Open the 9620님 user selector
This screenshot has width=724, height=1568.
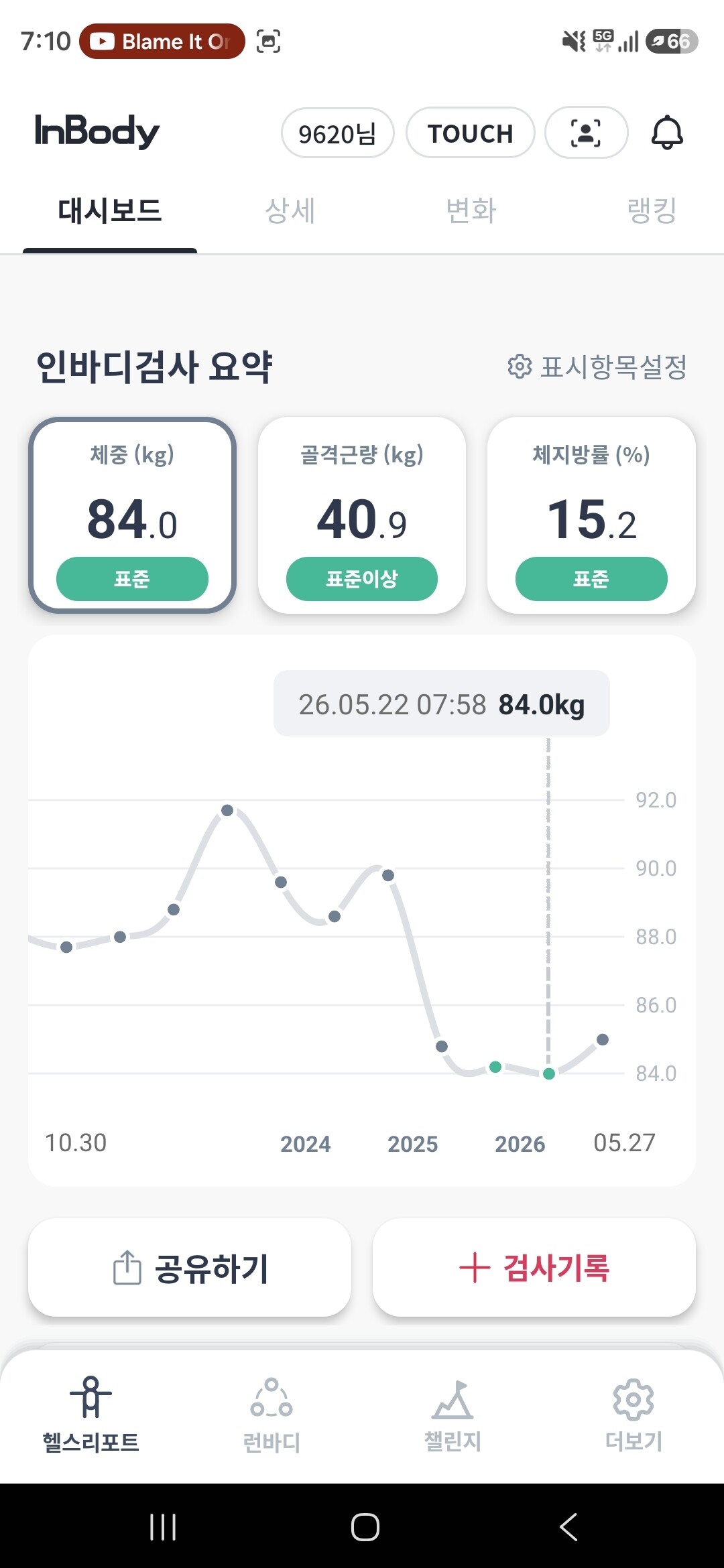pos(337,133)
